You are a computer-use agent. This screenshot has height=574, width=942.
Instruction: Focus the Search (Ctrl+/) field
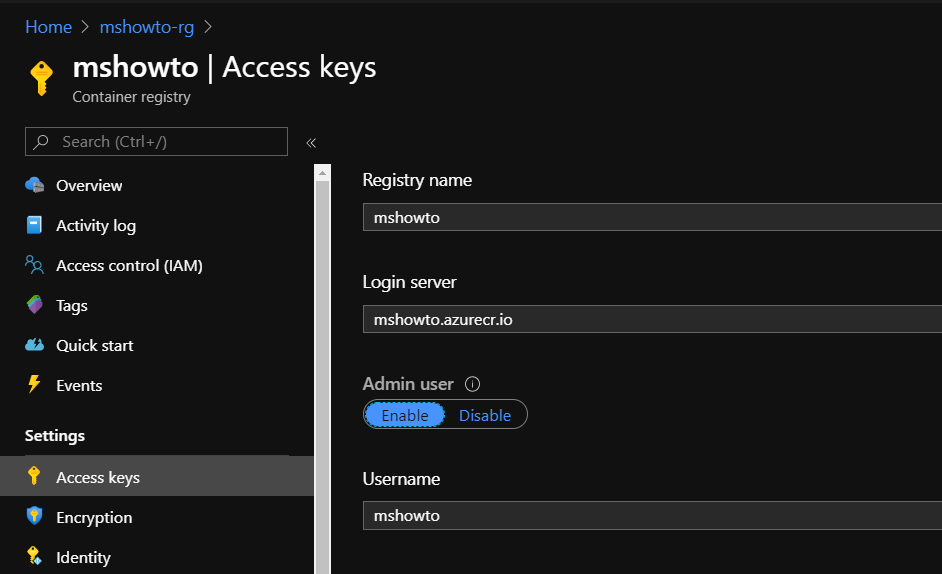click(156, 141)
